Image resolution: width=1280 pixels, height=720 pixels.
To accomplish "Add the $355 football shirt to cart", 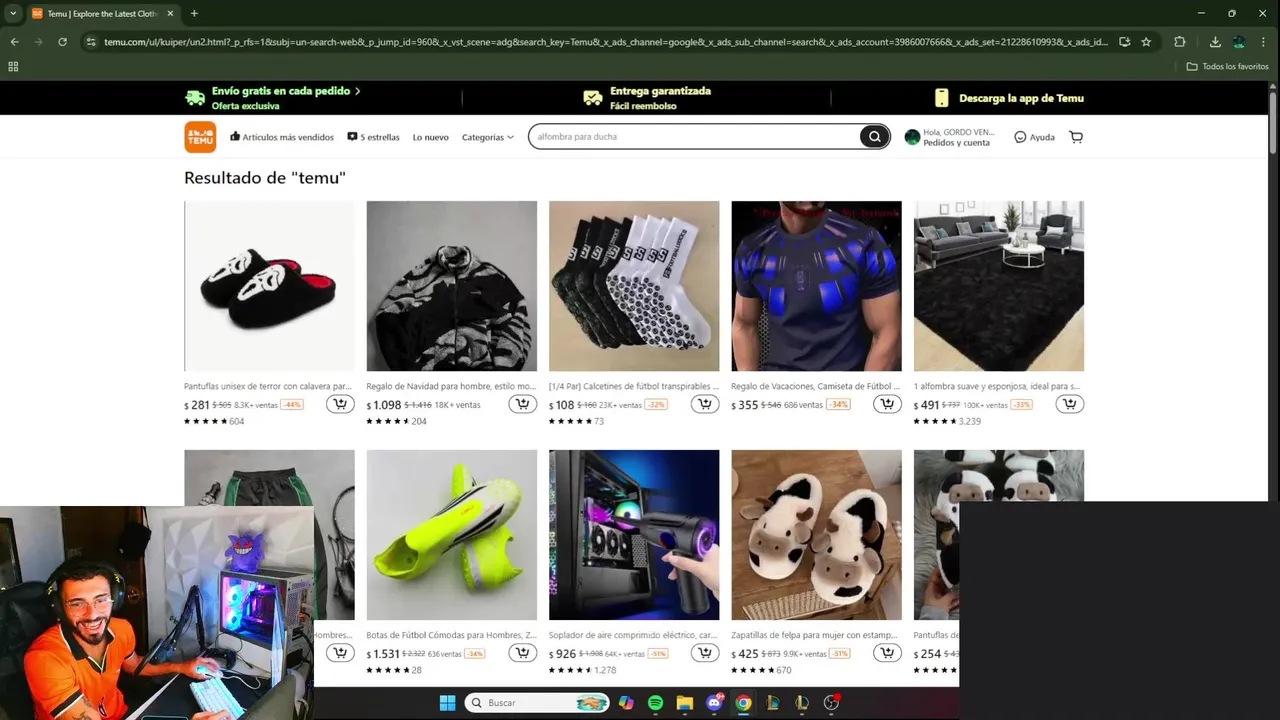I will [x=887, y=404].
